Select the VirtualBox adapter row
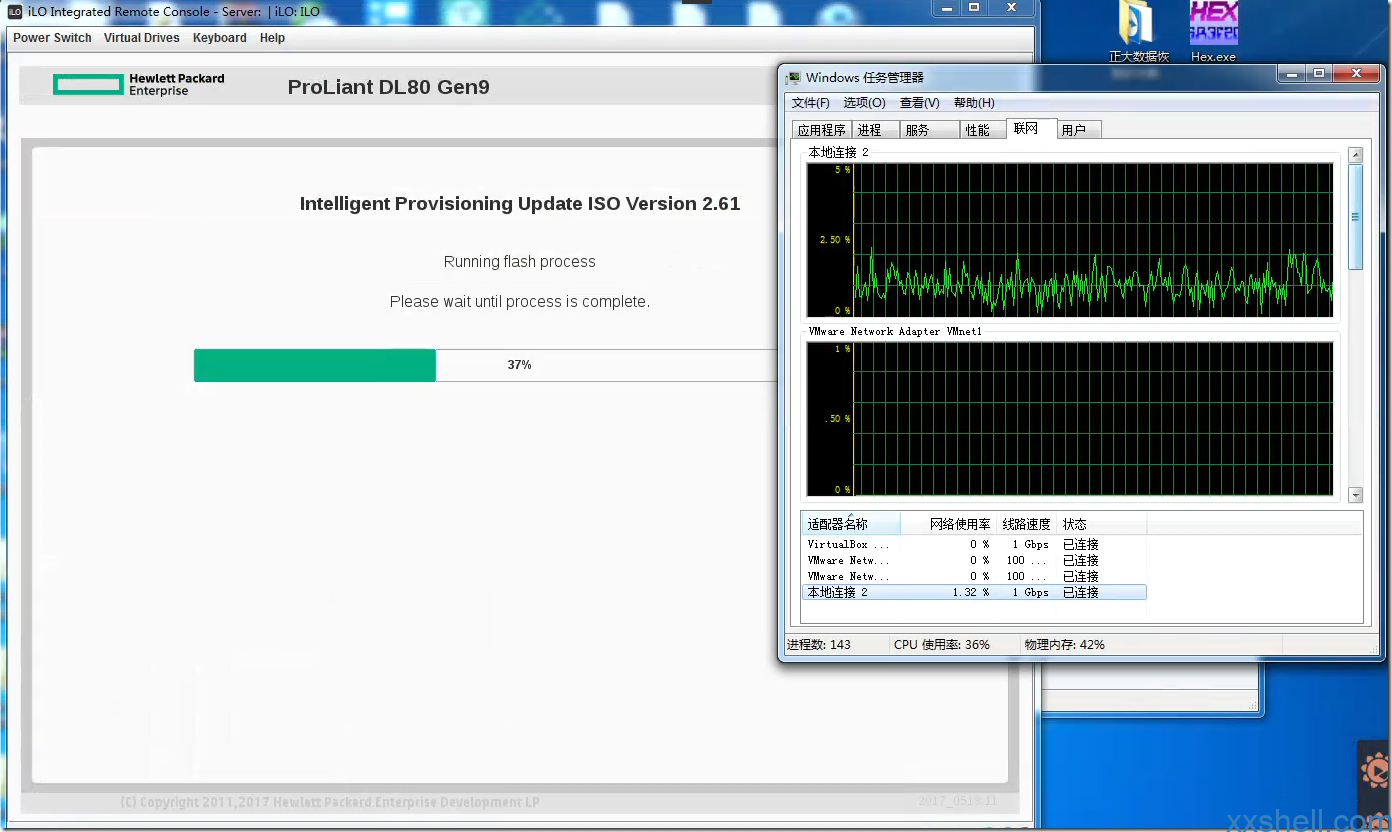1392x832 pixels. coord(848,545)
